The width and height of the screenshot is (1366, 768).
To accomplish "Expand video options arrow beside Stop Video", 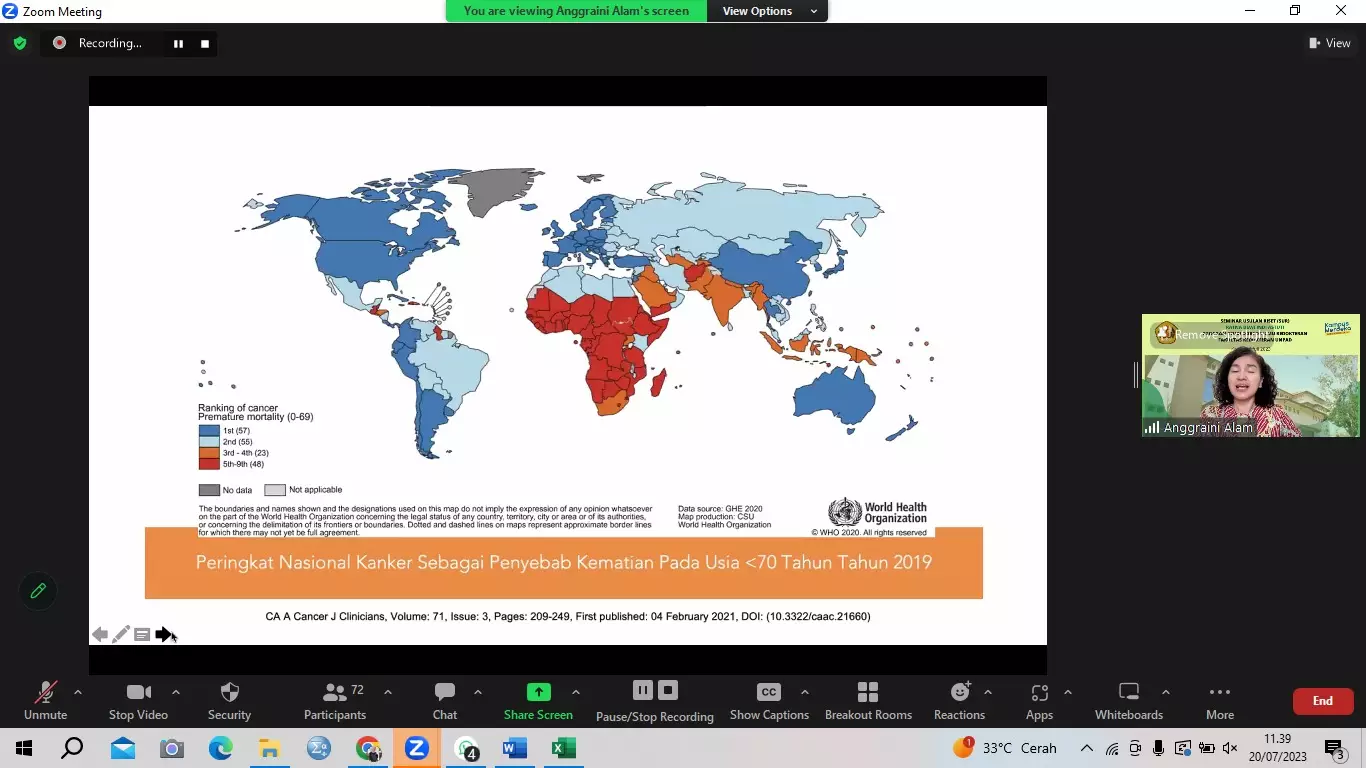I will (x=176, y=692).
